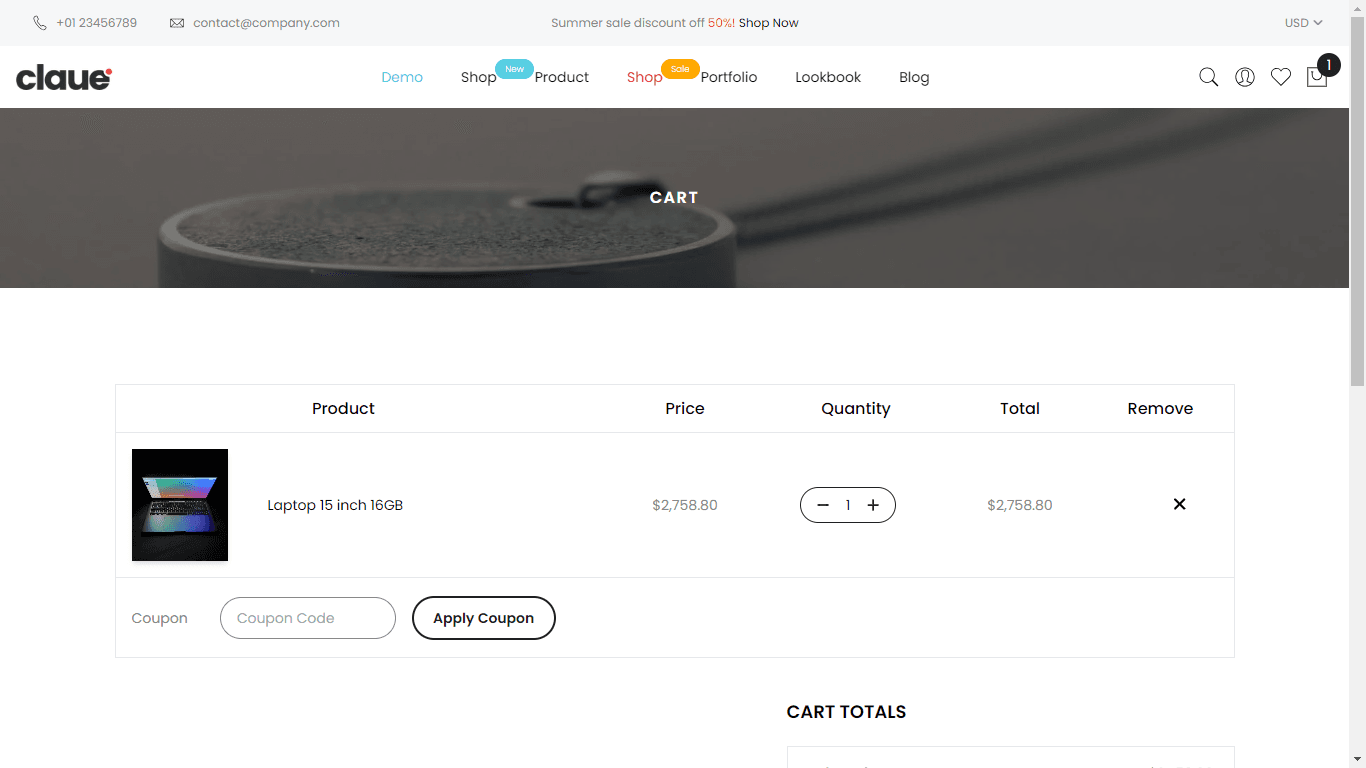Open the Portfolio menu item

pyautogui.click(x=729, y=77)
